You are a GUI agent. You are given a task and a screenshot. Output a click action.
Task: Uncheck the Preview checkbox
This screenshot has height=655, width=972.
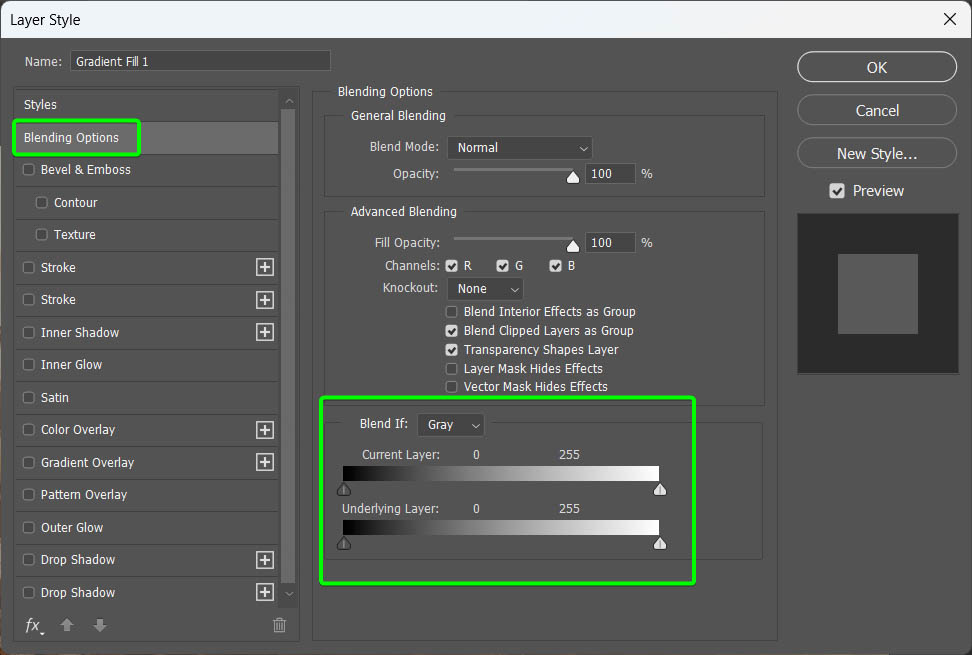[x=837, y=191]
